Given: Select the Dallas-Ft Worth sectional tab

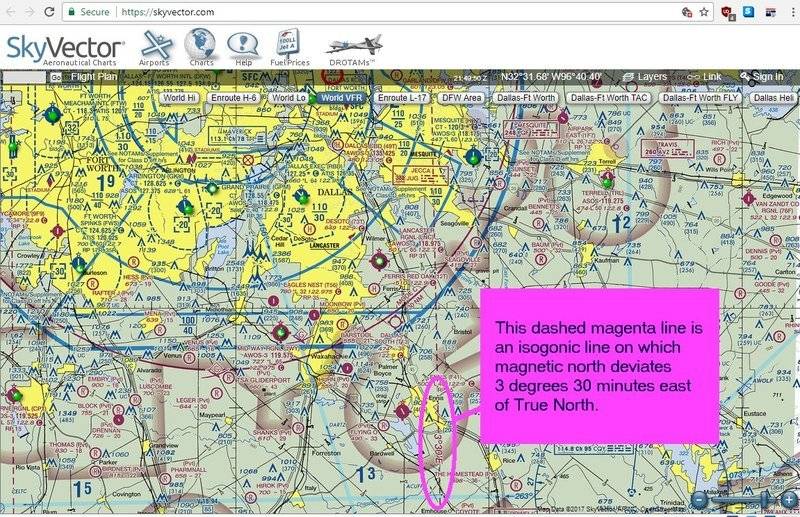Looking at the screenshot, I should point(526,98).
